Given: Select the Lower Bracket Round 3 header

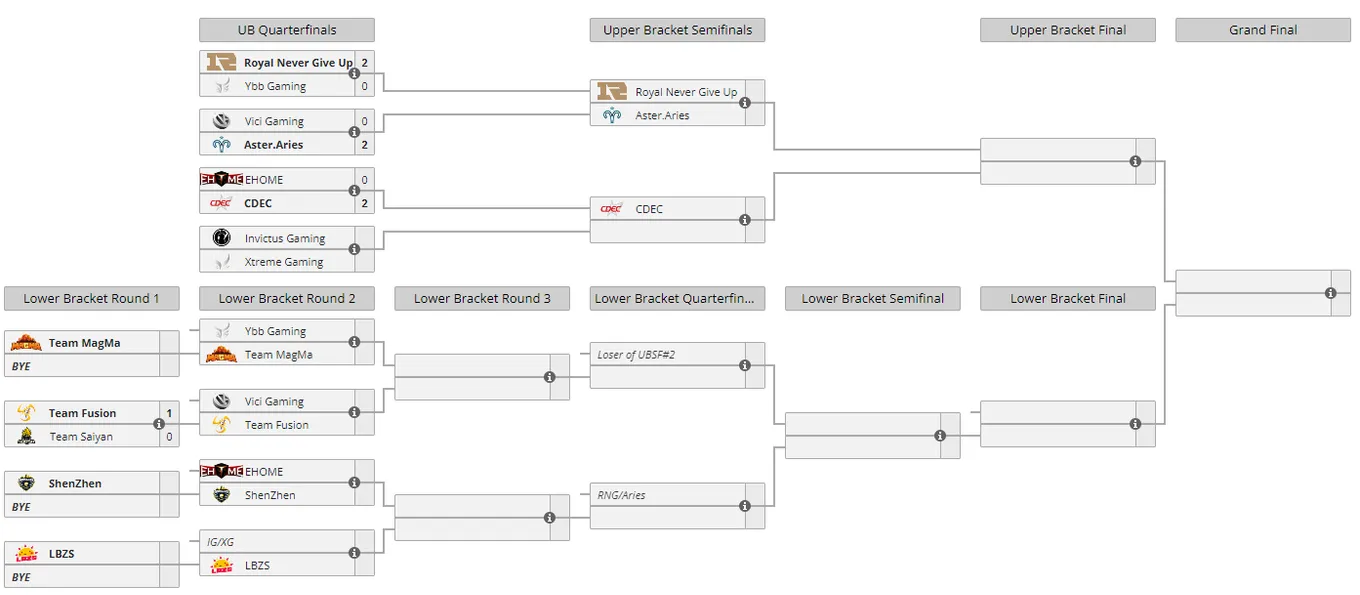Looking at the screenshot, I should tap(482, 298).
